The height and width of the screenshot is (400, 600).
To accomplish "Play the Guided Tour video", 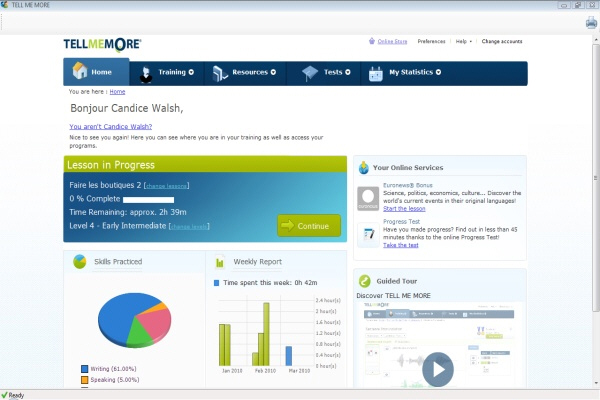I will point(438,369).
